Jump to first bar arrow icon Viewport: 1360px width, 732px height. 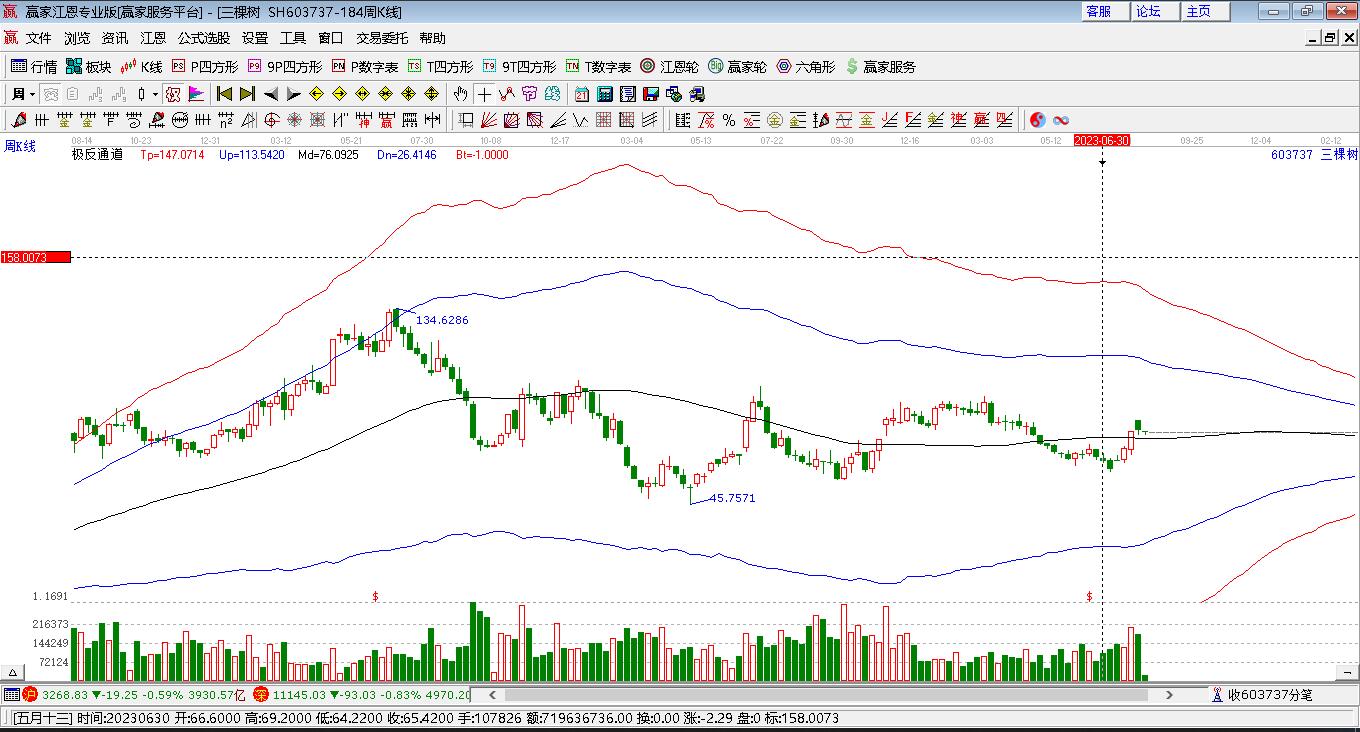(224, 94)
